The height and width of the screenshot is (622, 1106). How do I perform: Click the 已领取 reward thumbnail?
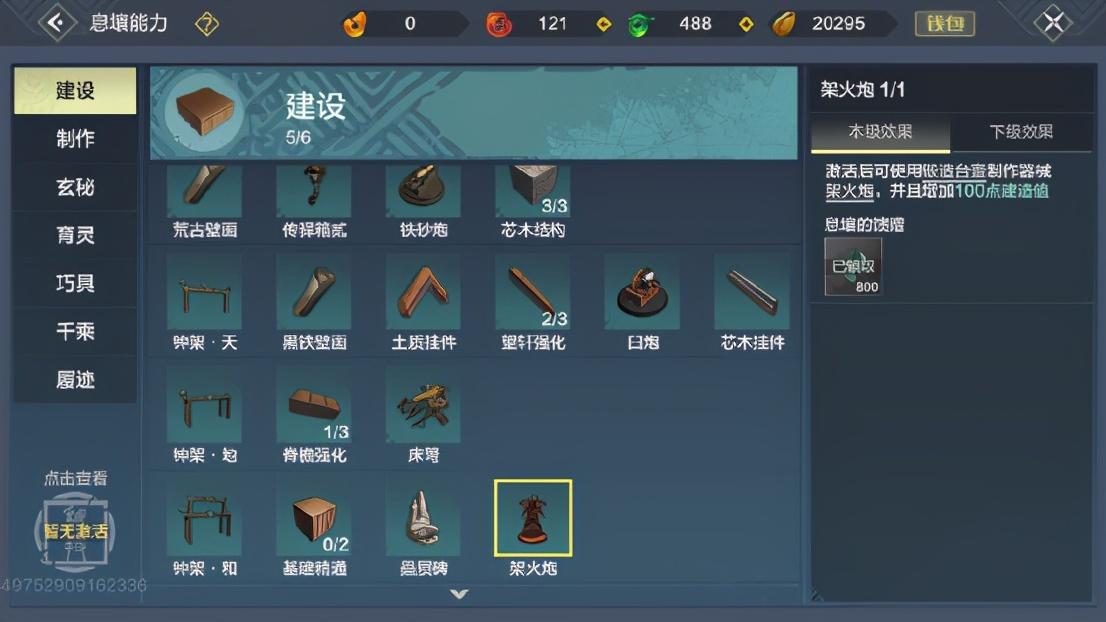[x=853, y=267]
